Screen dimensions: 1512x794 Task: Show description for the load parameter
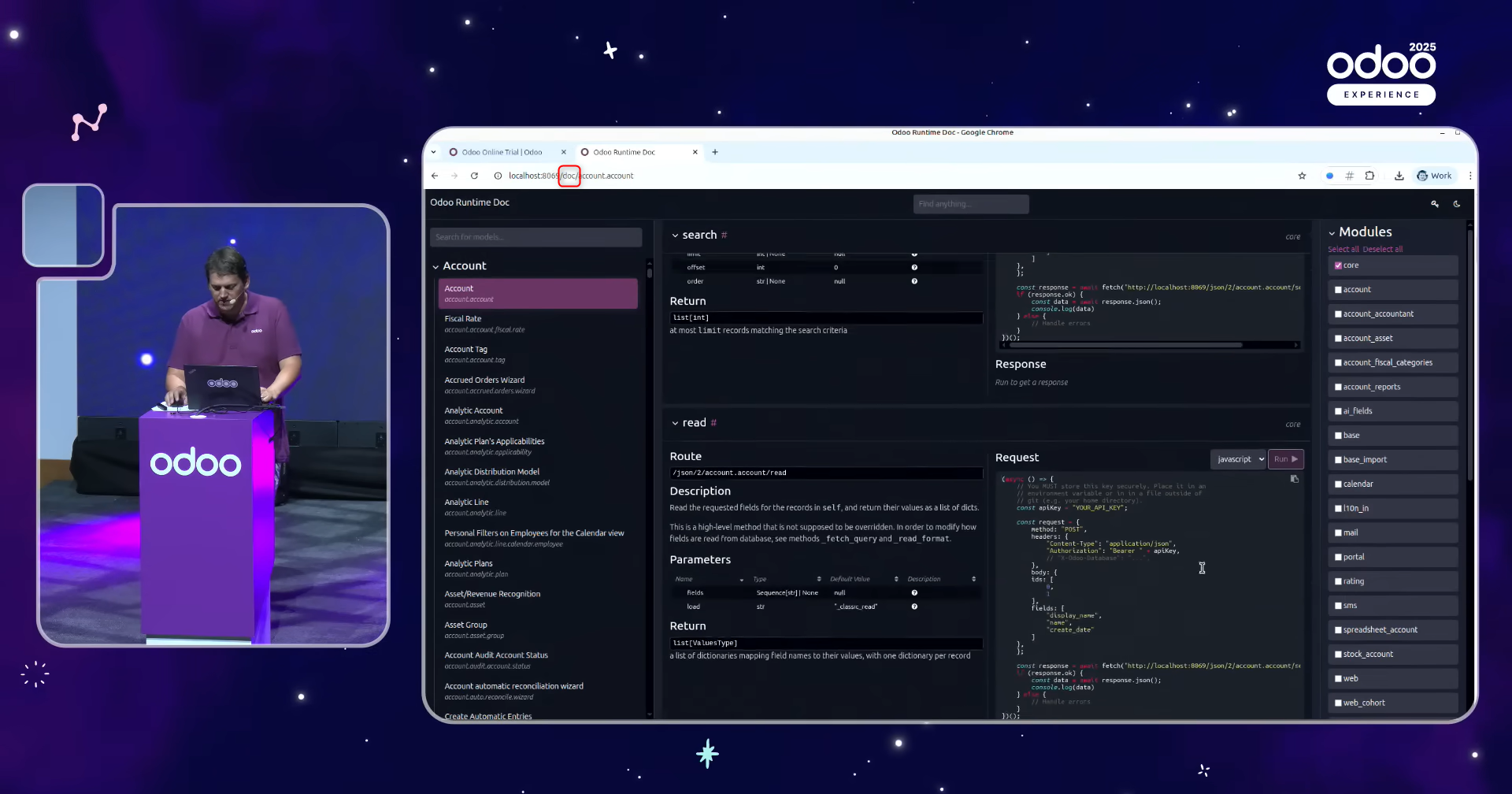click(x=914, y=607)
